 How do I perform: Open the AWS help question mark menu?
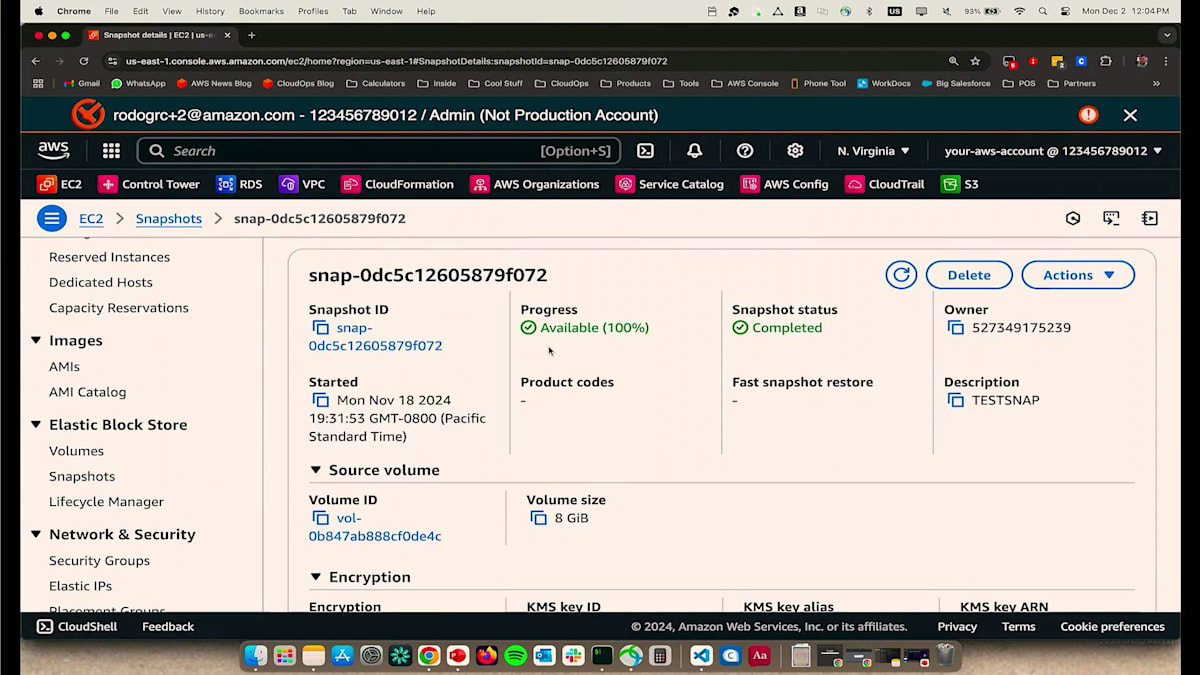point(745,151)
